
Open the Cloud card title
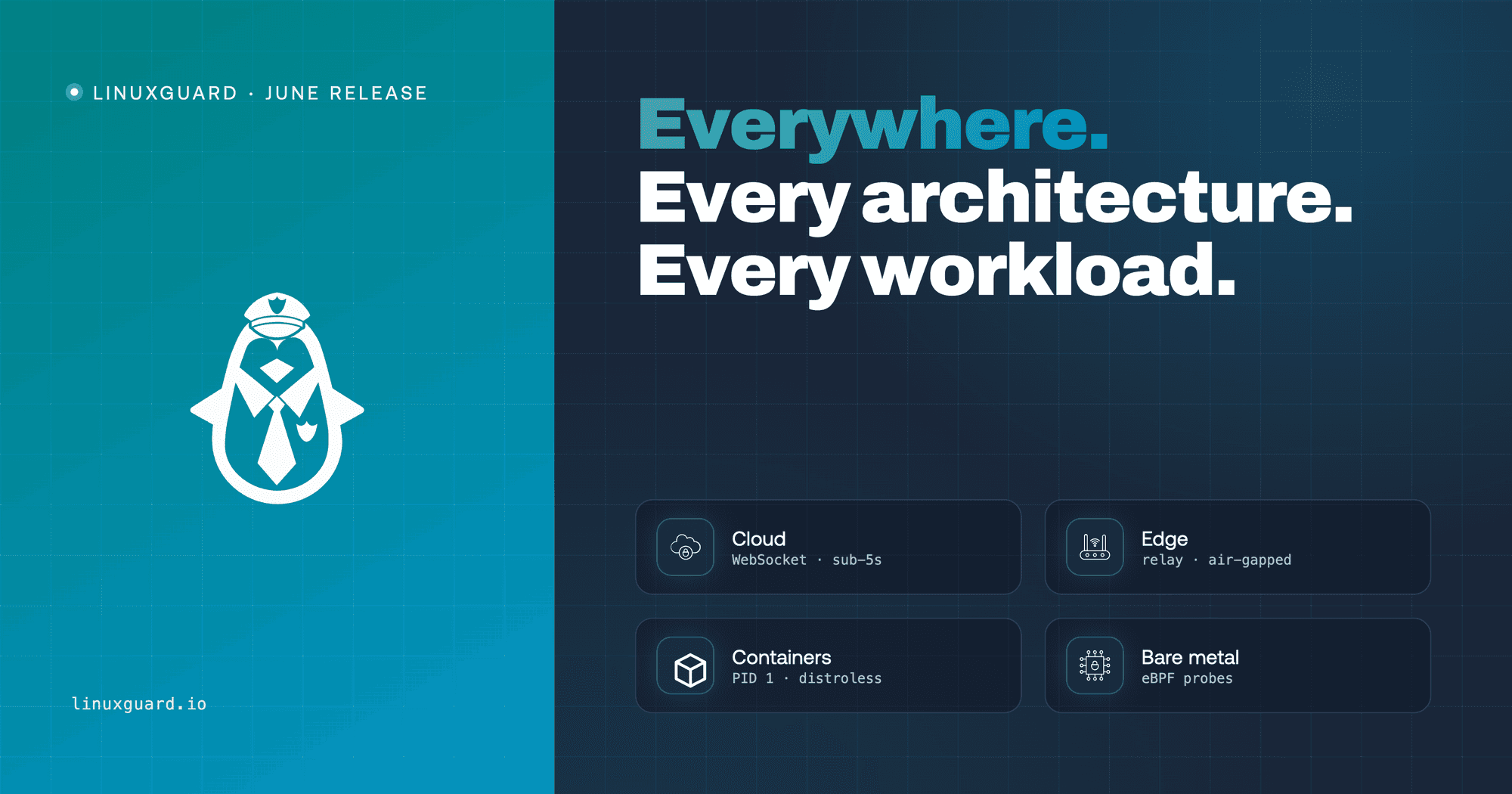click(x=758, y=538)
